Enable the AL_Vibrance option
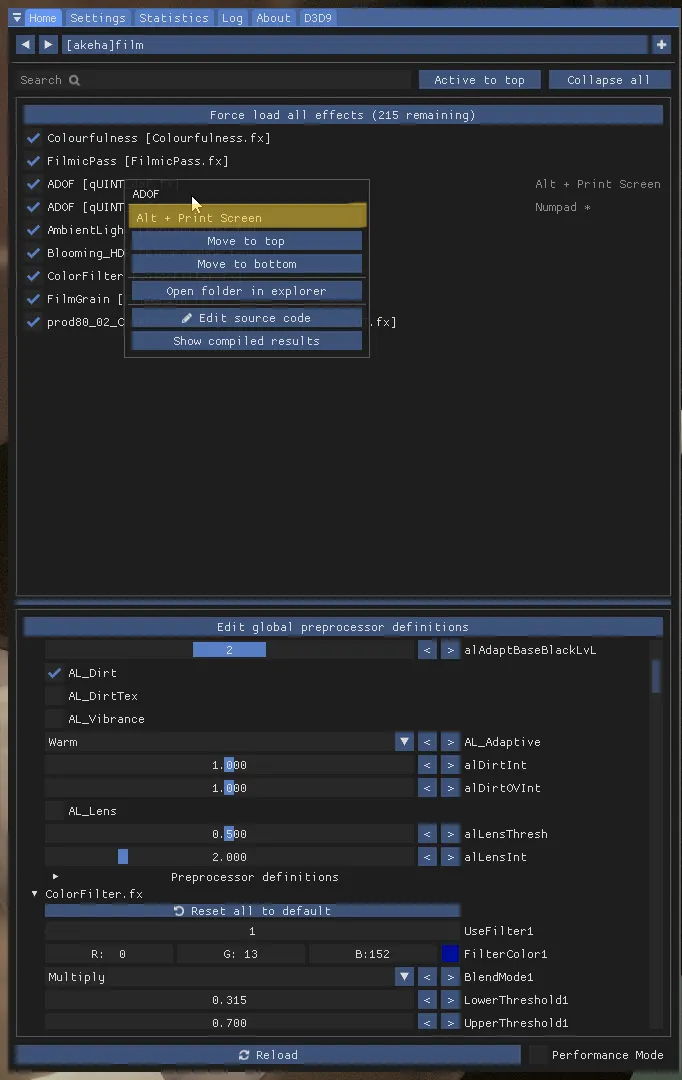 point(54,719)
